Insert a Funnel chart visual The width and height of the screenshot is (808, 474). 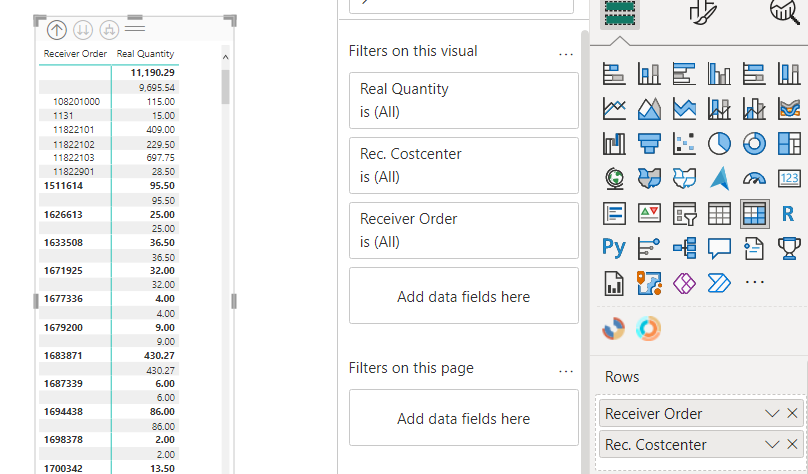[x=649, y=143]
